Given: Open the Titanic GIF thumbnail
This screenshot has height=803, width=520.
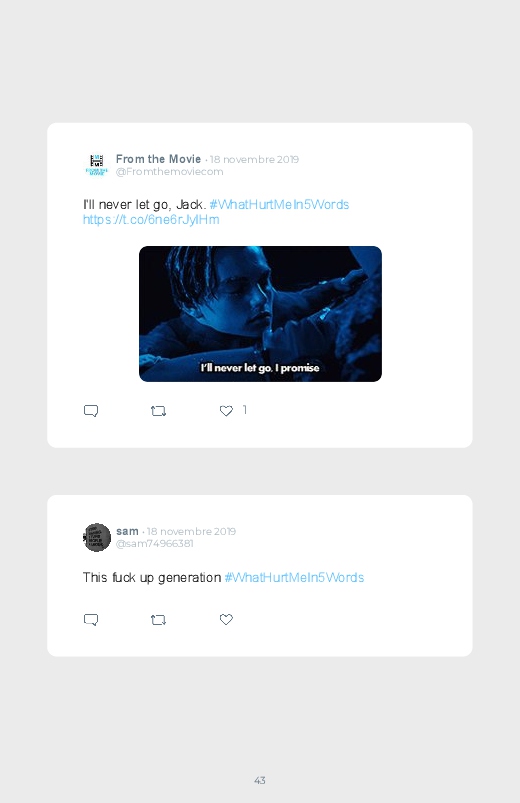Looking at the screenshot, I should point(260,314).
